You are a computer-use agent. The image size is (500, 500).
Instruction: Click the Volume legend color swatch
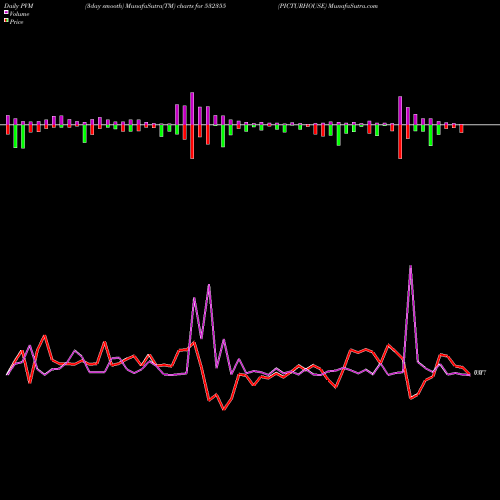(6, 13)
